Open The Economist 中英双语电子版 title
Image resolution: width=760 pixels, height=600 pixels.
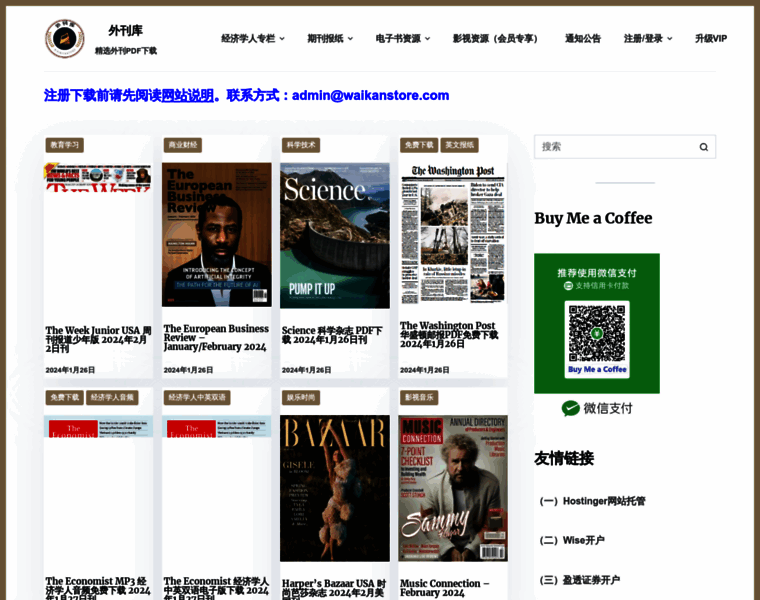click(x=216, y=588)
